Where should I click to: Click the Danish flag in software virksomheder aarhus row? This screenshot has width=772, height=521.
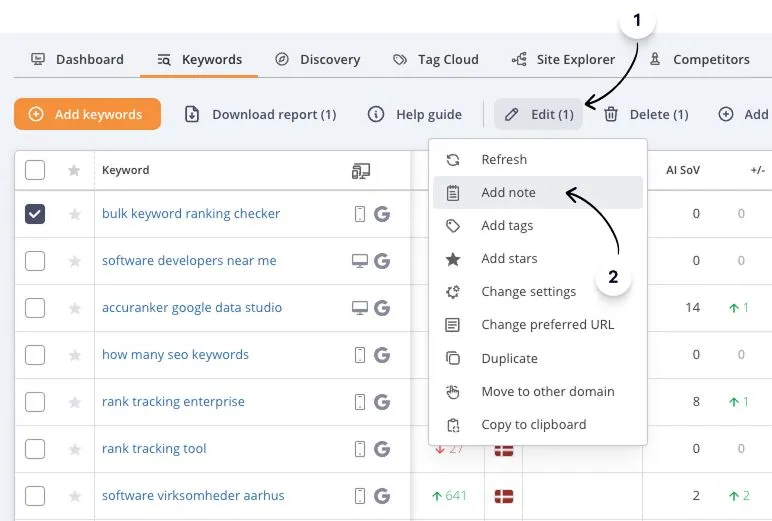click(x=504, y=496)
